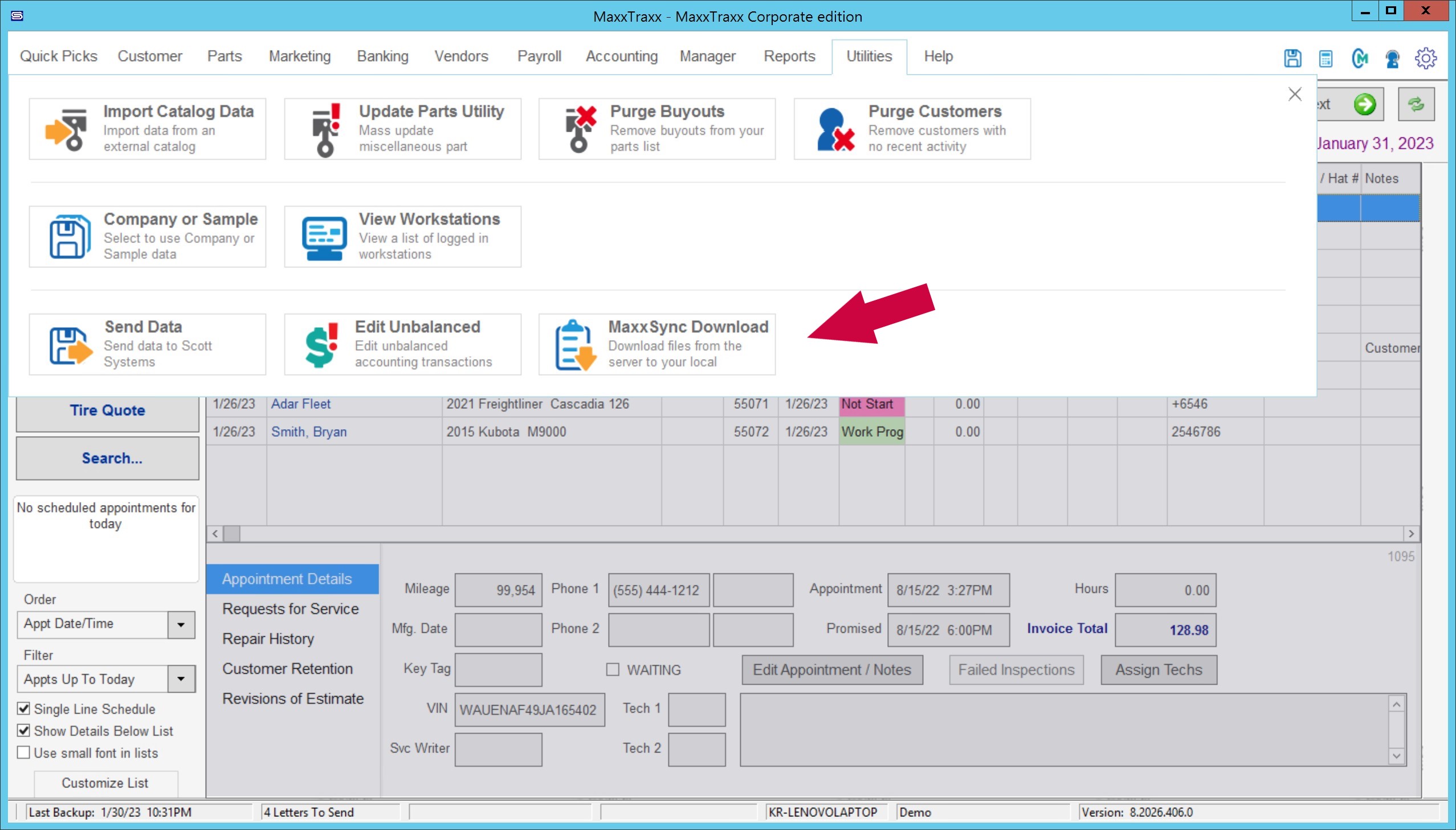Open the Reports menu
This screenshot has height=830, width=1456.
[789, 56]
